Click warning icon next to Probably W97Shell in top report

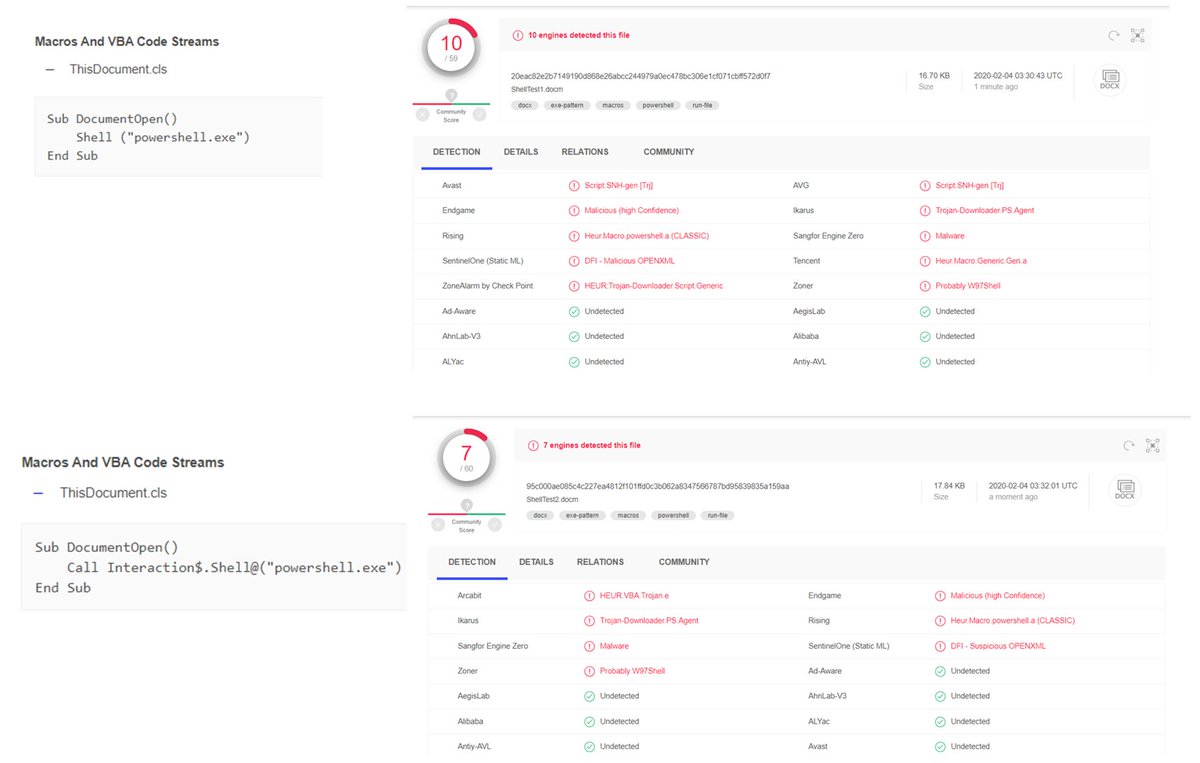tap(925, 286)
